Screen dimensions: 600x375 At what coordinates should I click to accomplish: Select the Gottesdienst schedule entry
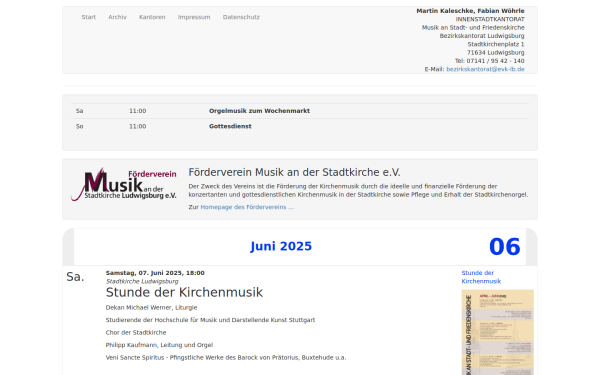230,126
